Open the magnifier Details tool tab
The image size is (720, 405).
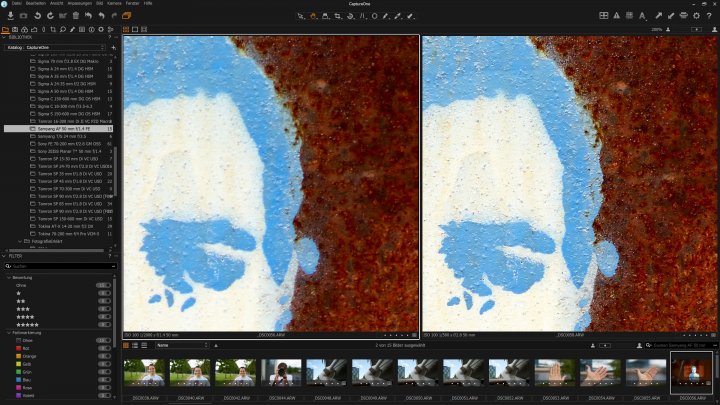tap(62, 29)
